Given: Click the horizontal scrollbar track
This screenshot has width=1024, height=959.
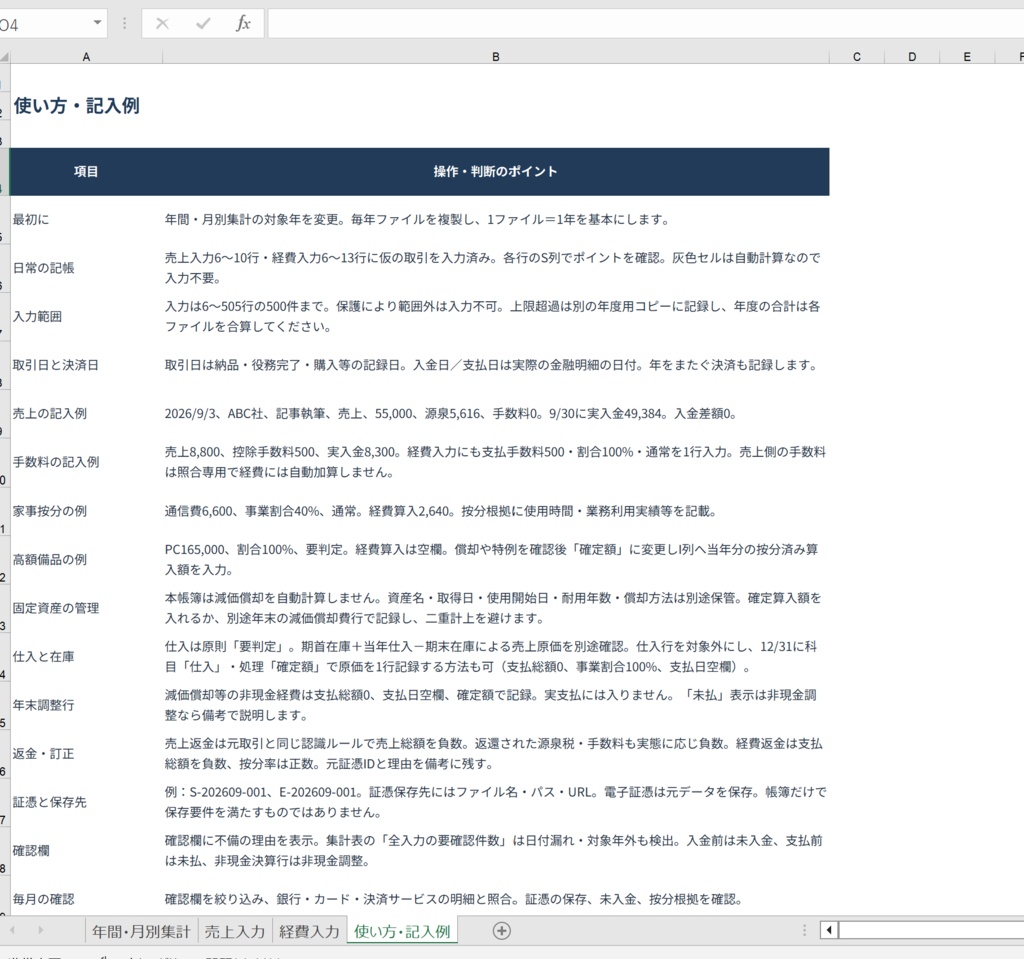Looking at the screenshot, I should (931, 930).
